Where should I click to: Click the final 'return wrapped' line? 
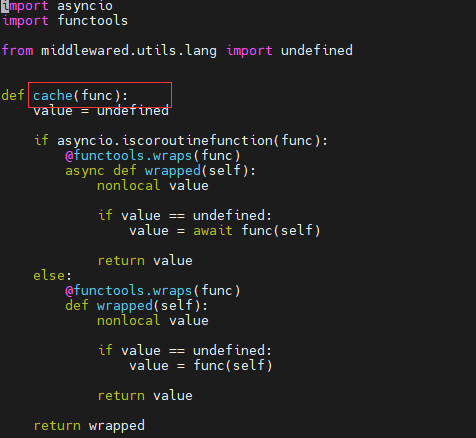tap(89, 426)
